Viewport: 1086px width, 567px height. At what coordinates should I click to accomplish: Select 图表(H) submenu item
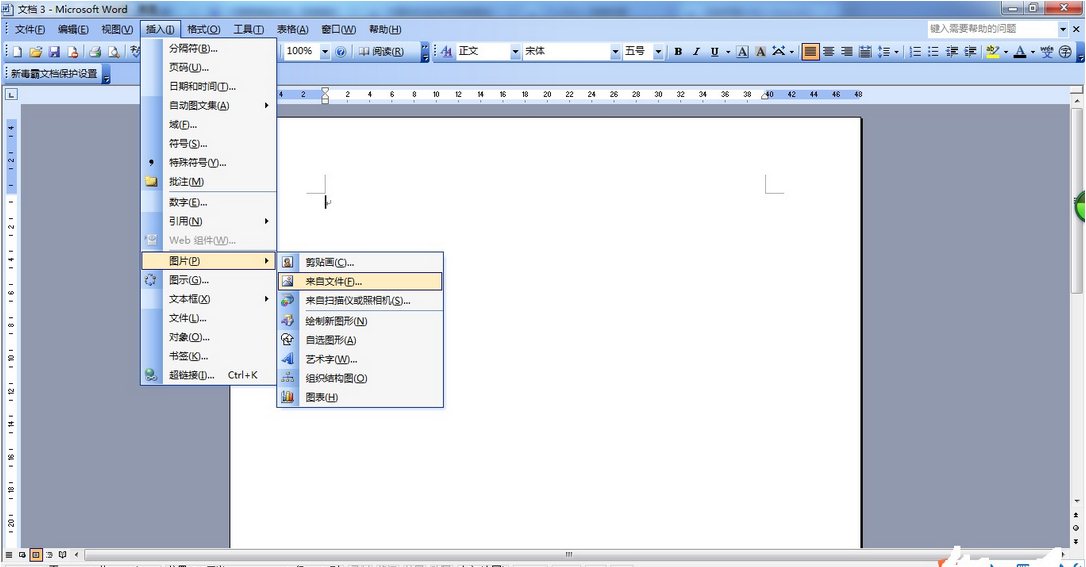[x=359, y=397]
